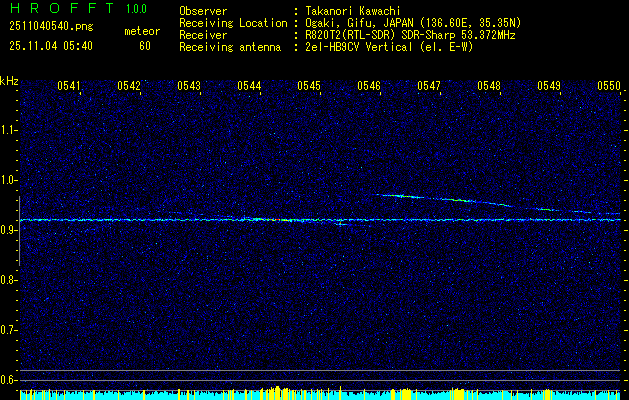629x400 pixels.
Task: Click the kHz unit label
Action: [9, 81]
